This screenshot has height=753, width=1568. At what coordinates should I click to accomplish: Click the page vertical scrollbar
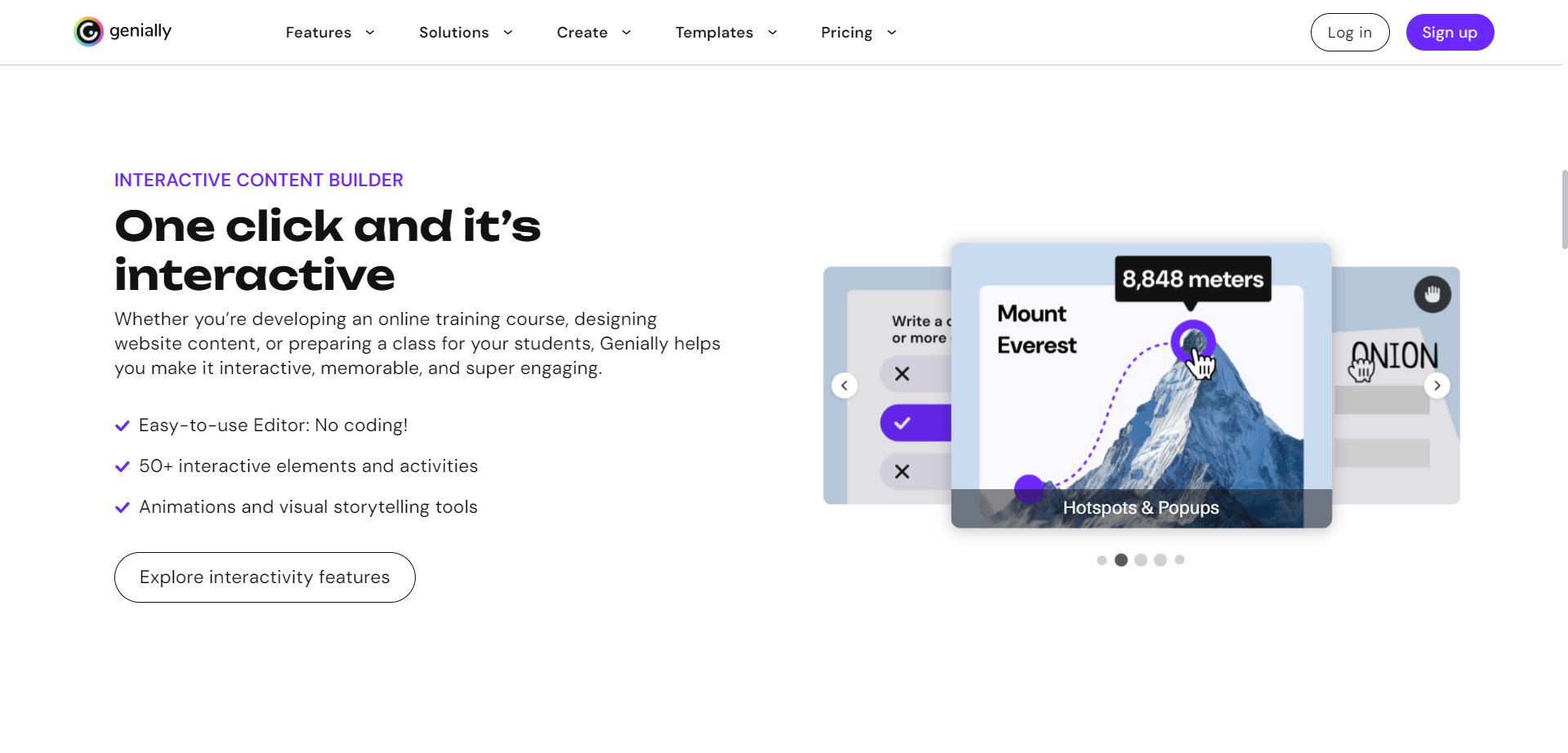(1564, 209)
